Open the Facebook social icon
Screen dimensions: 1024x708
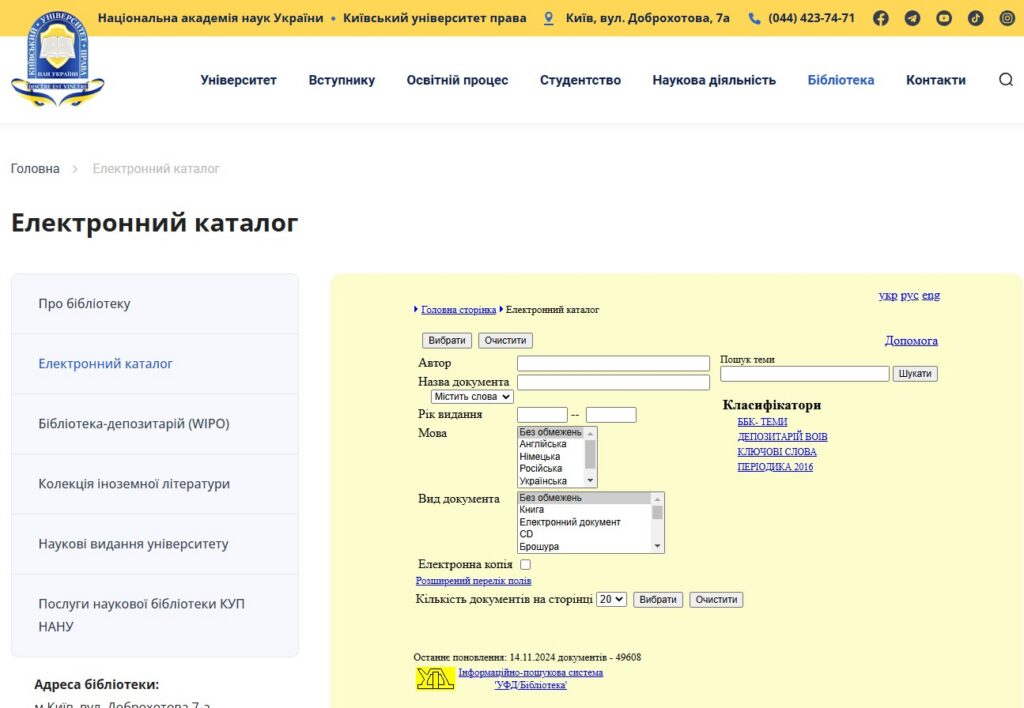pos(880,18)
